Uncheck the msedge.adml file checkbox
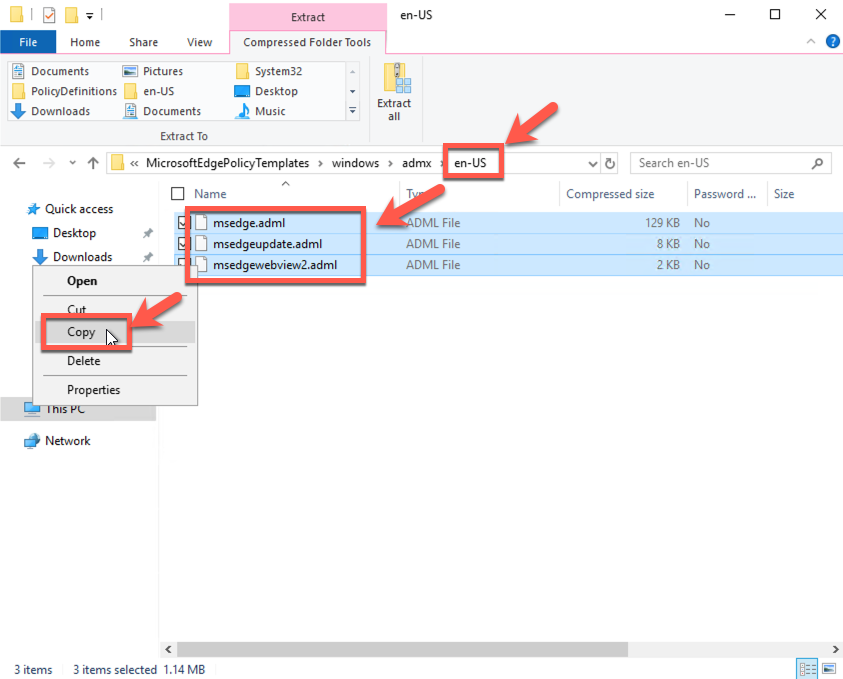 coord(181,223)
